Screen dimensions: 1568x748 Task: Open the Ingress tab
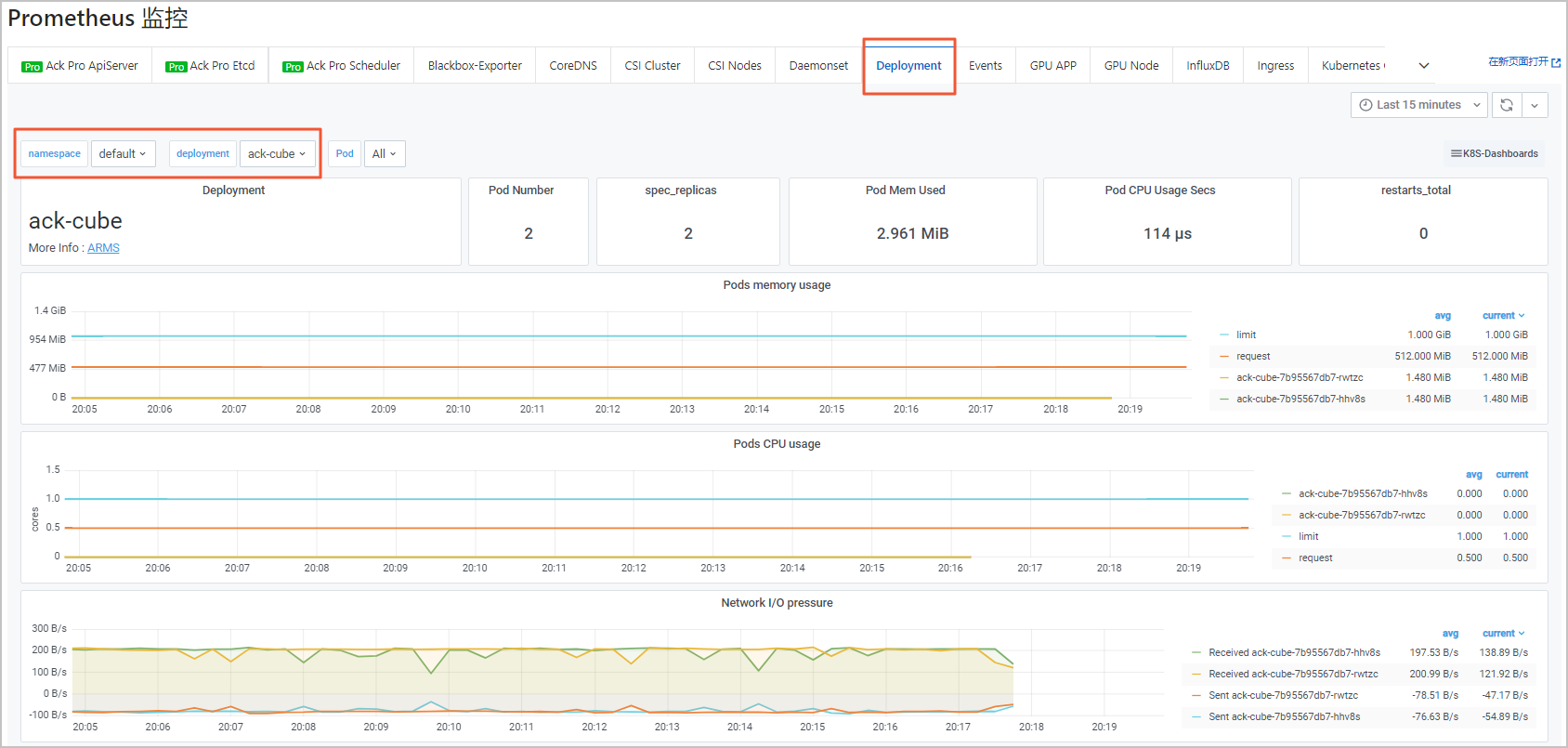(1275, 66)
